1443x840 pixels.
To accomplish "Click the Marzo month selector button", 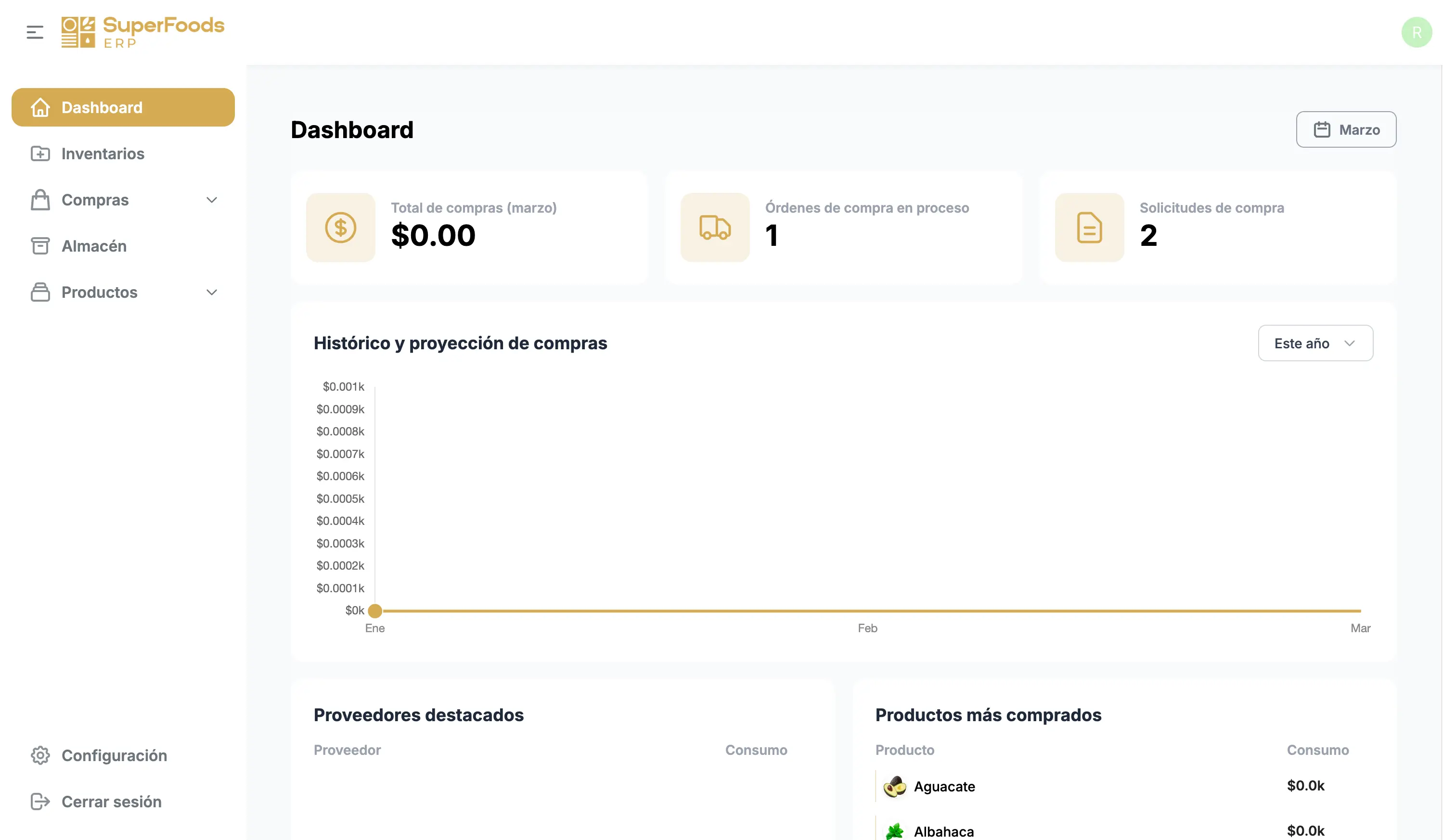I will point(1346,129).
